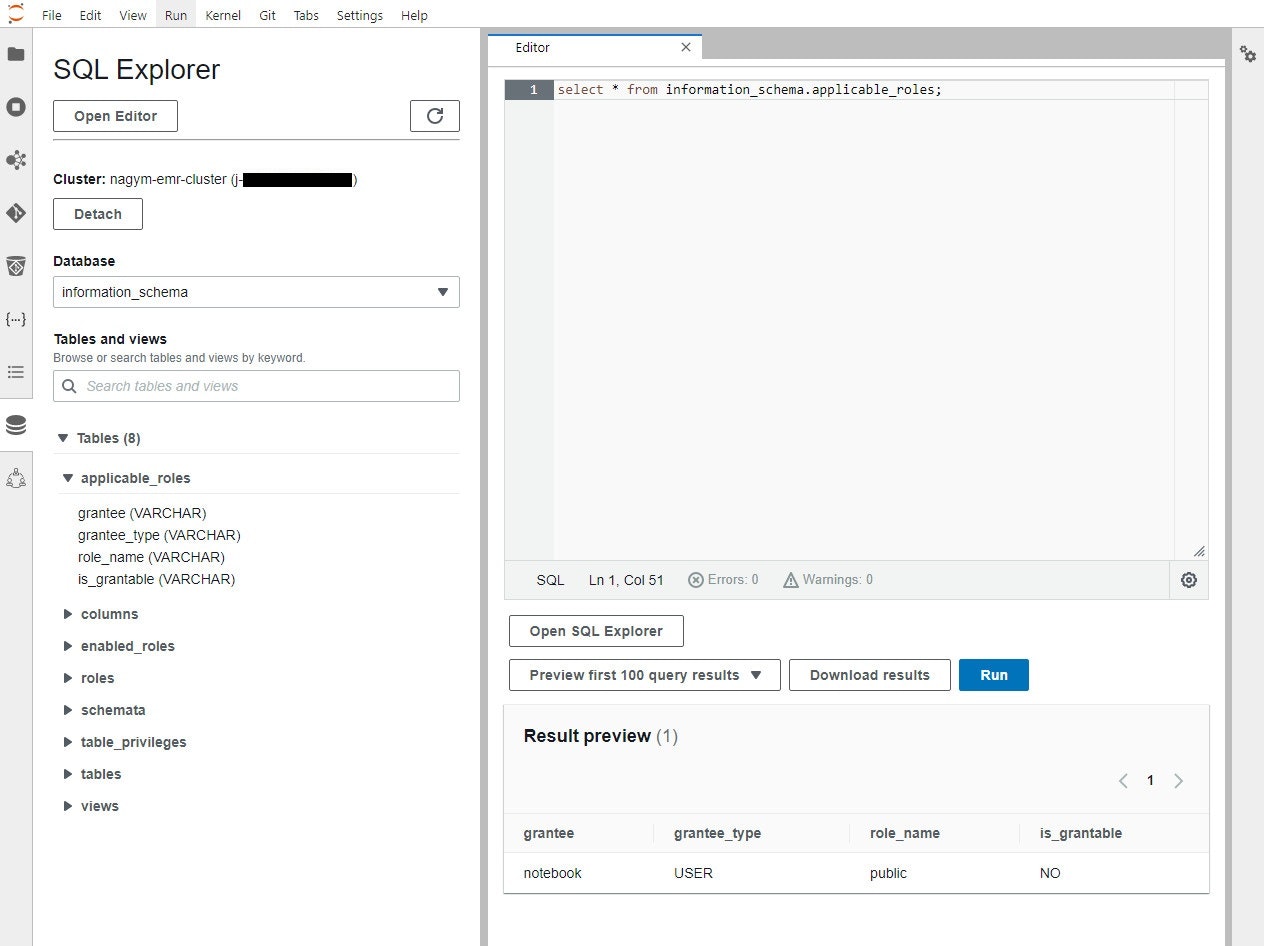Expand the enabled_roles table
This screenshot has height=946, width=1264.
(68, 646)
